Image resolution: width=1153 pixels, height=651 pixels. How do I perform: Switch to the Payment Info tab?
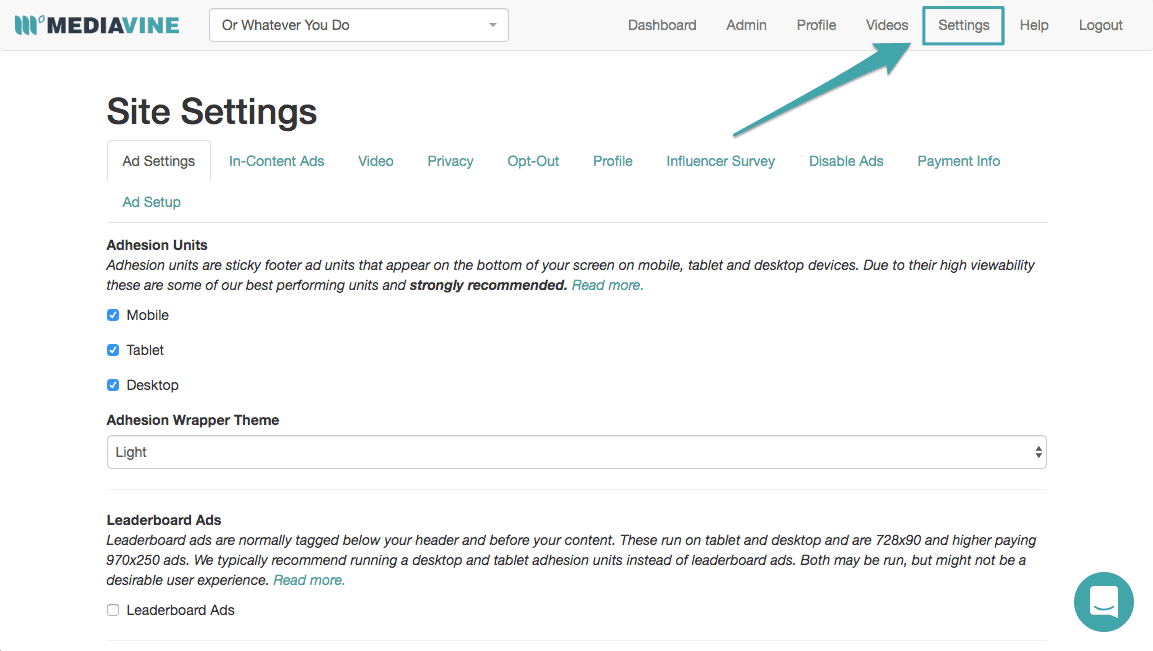958,160
